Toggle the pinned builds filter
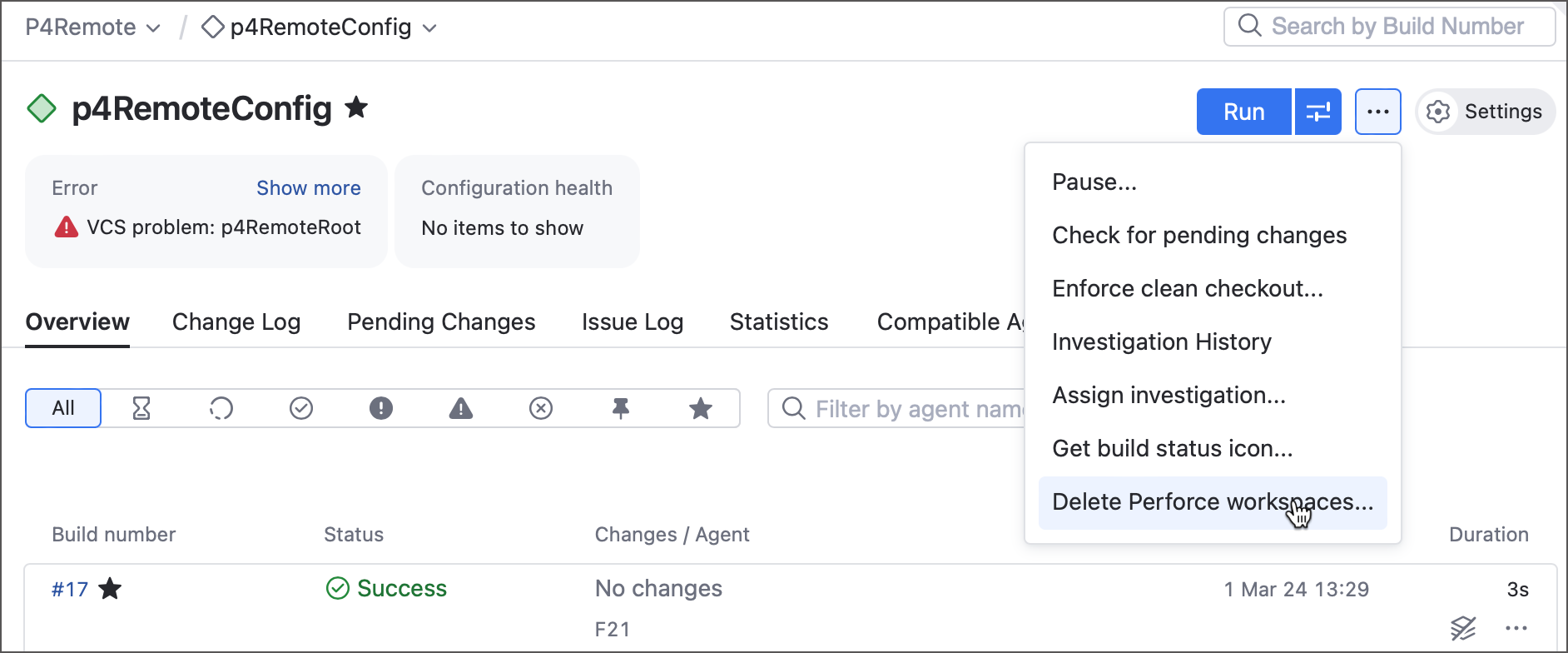 pyautogui.click(x=620, y=408)
